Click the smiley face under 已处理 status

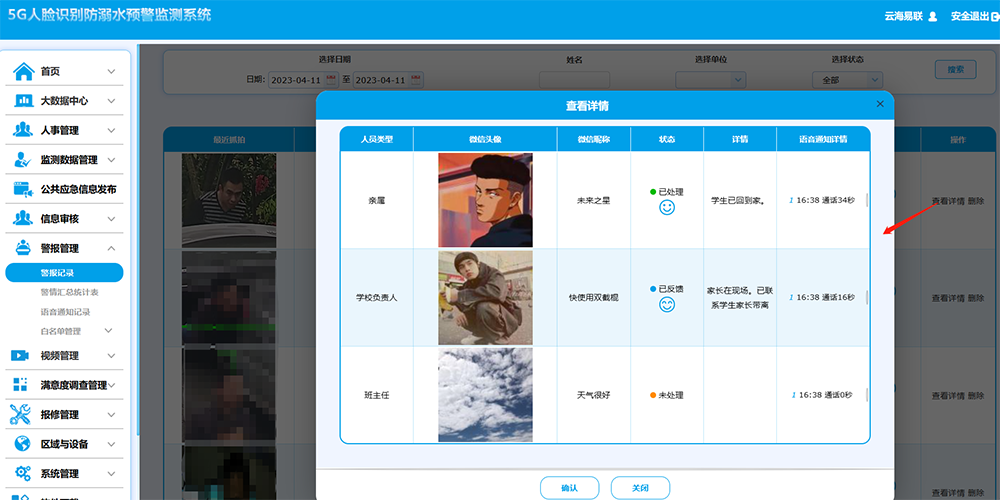point(667,208)
